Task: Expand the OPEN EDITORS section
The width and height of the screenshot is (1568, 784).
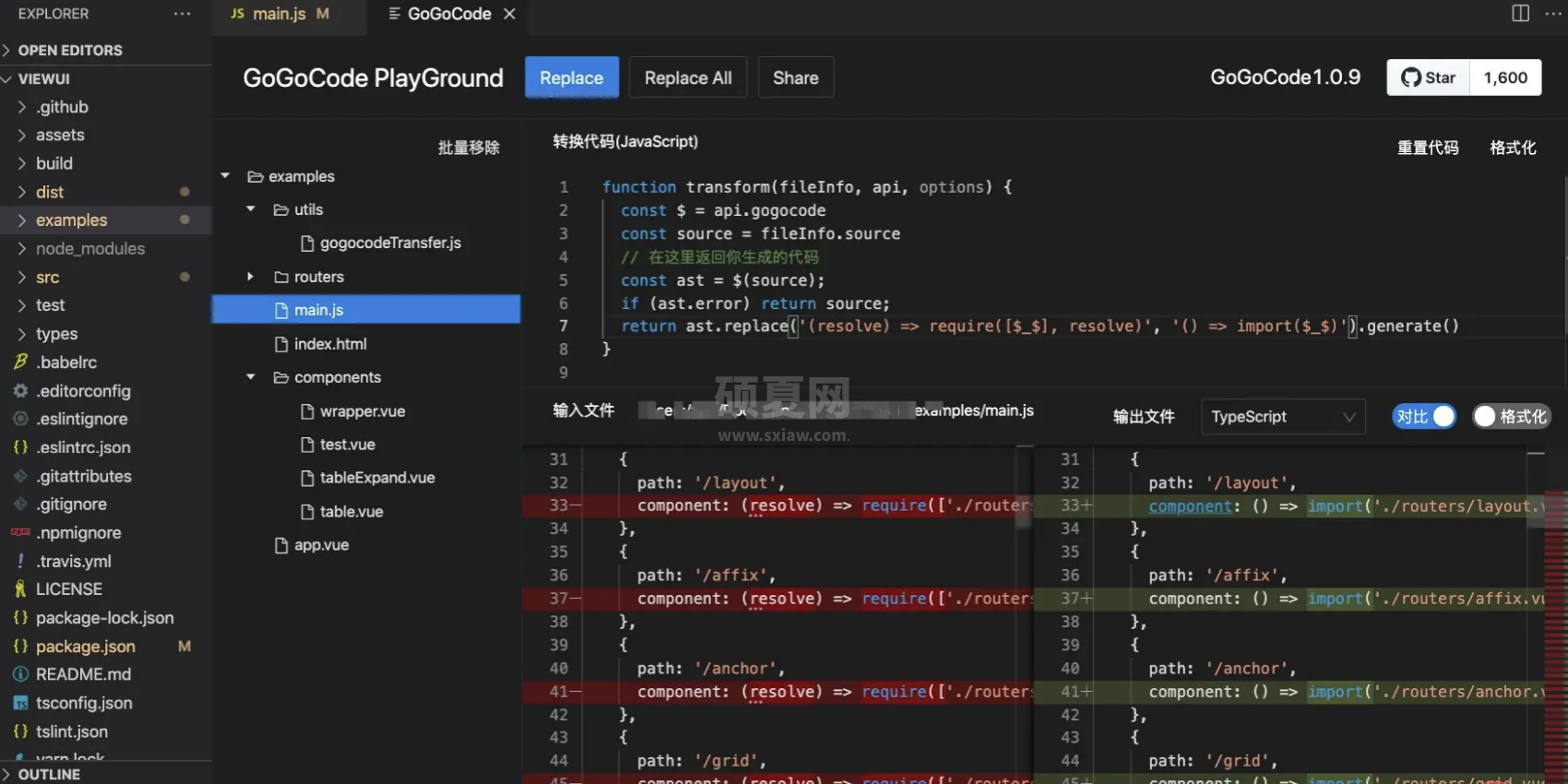Action: 106,50
